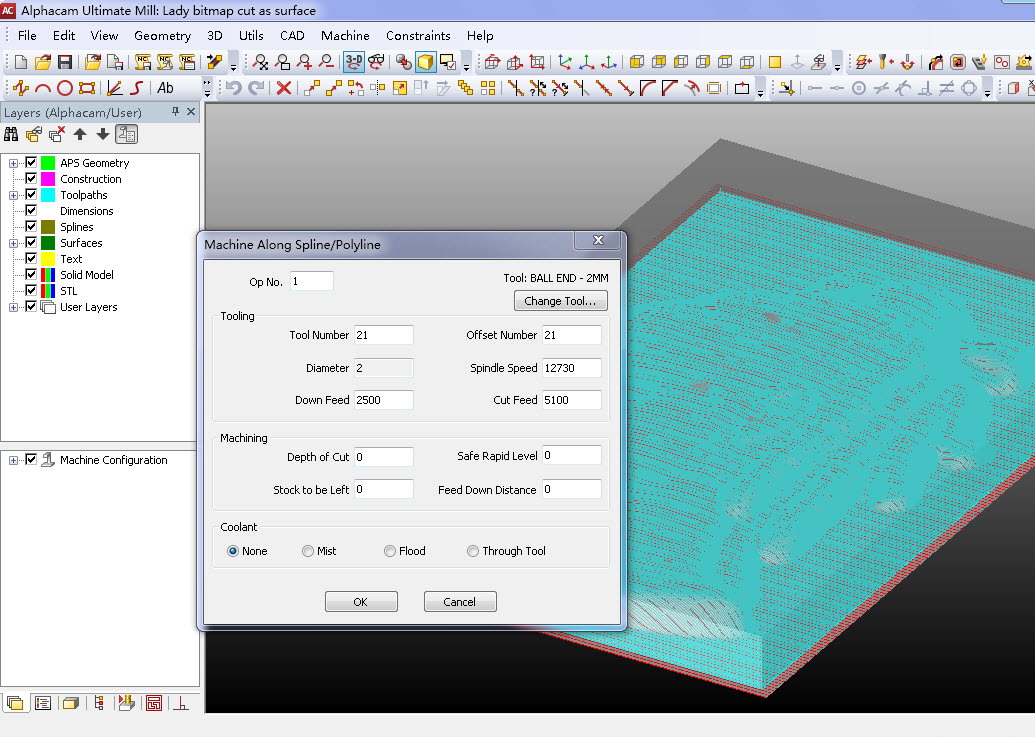The image size is (1035, 737).
Task: Save the drawing with the floppy disk icon
Action: coord(65,62)
